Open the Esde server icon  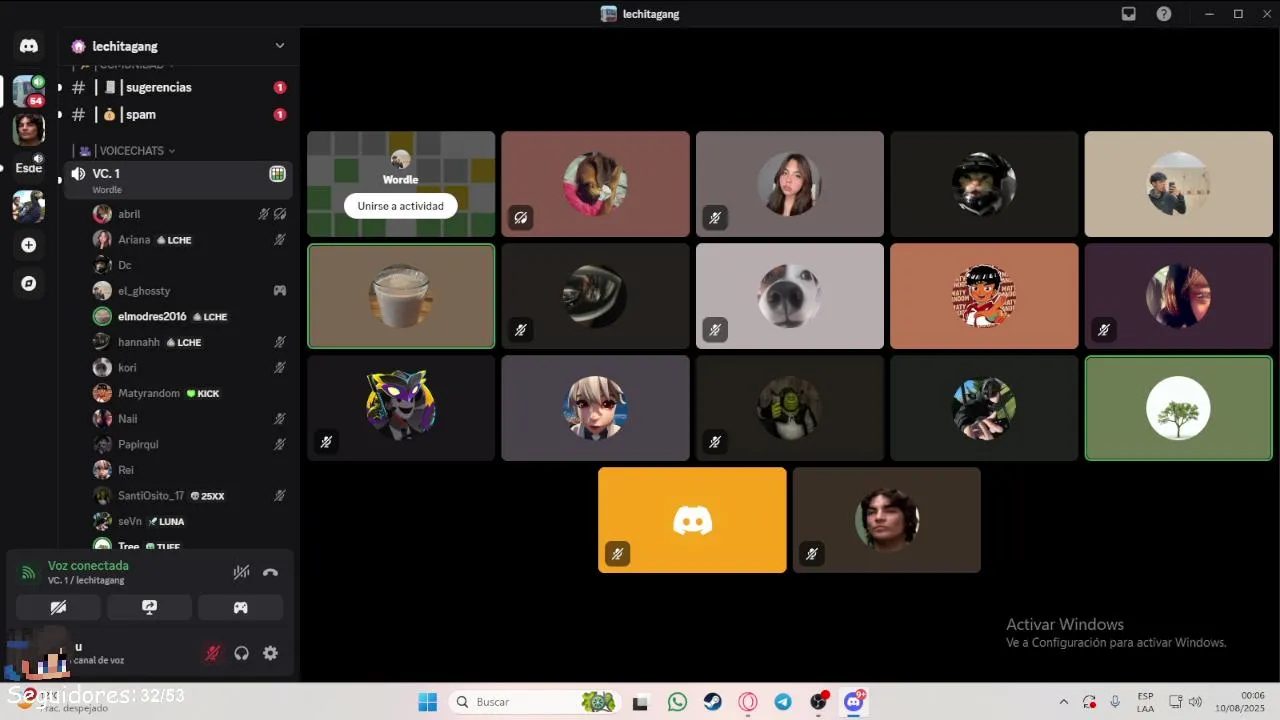[x=28, y=168]
